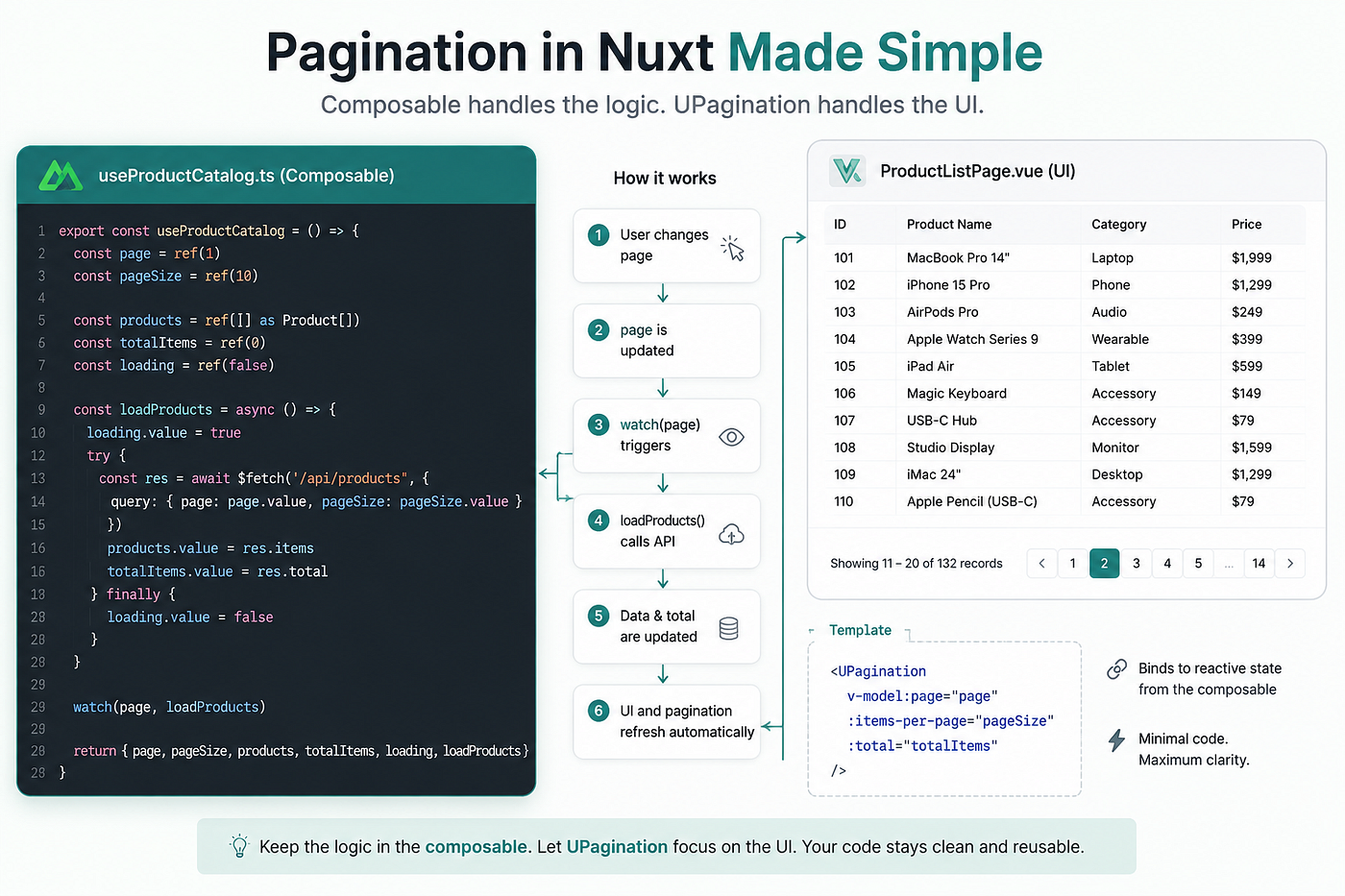Viewport: 1345px width, 896px height.
Task: Go to next page with right chevron
Action: (x=1290, y=564)
